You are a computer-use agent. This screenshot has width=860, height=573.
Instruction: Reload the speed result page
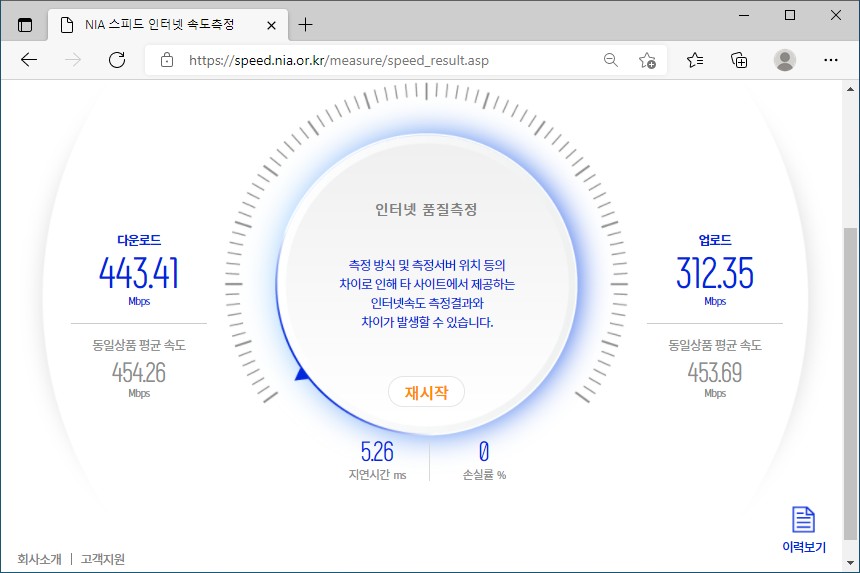pyautogui.click(x=117, y=60)
